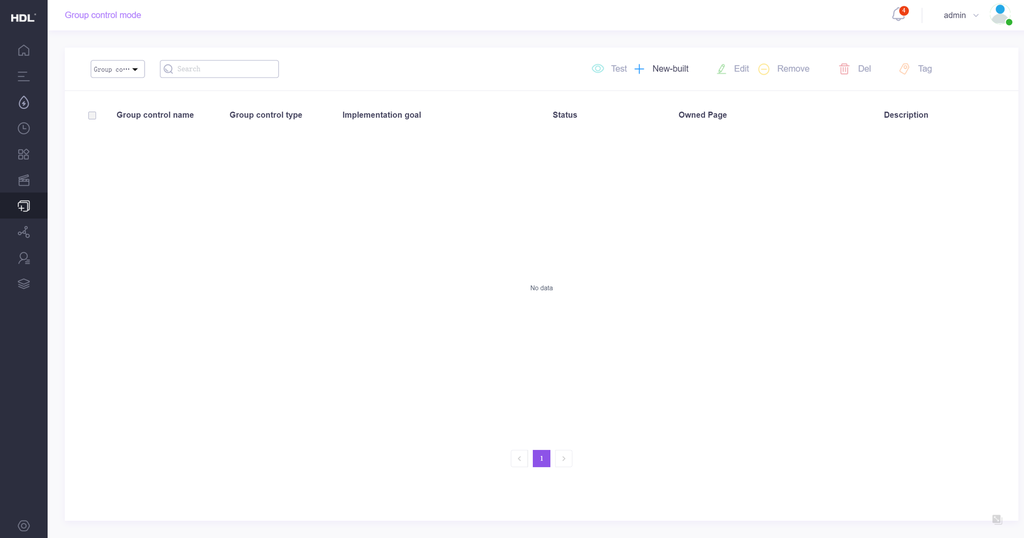Go to next page with right arrow
The width and height of the screenshot is (1024, 538).
(x=564, y=459)
